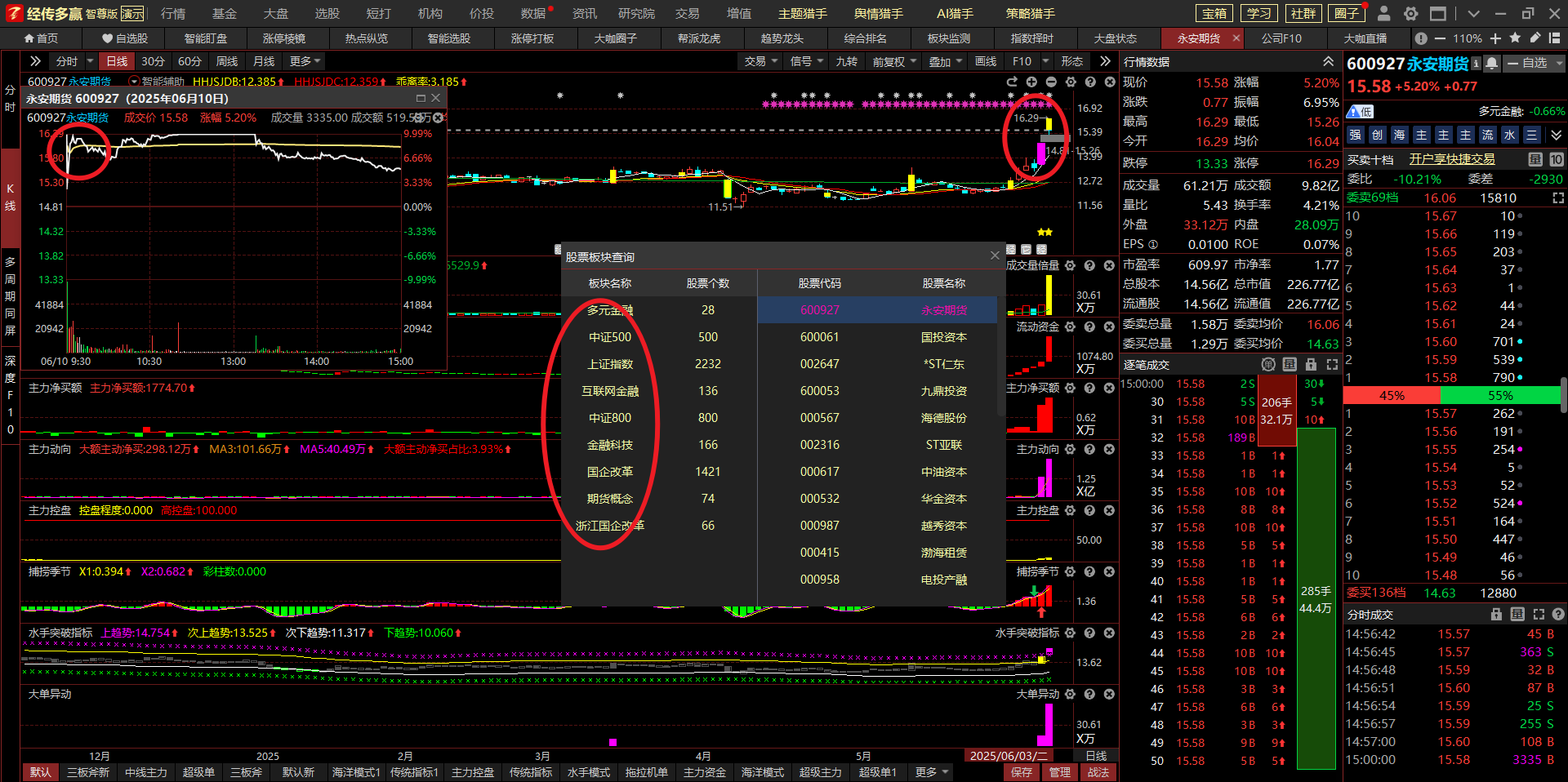Toggle 智能辅助 option above chart
The width and height of the screenshot is (1568, 782).
point(157,82)
